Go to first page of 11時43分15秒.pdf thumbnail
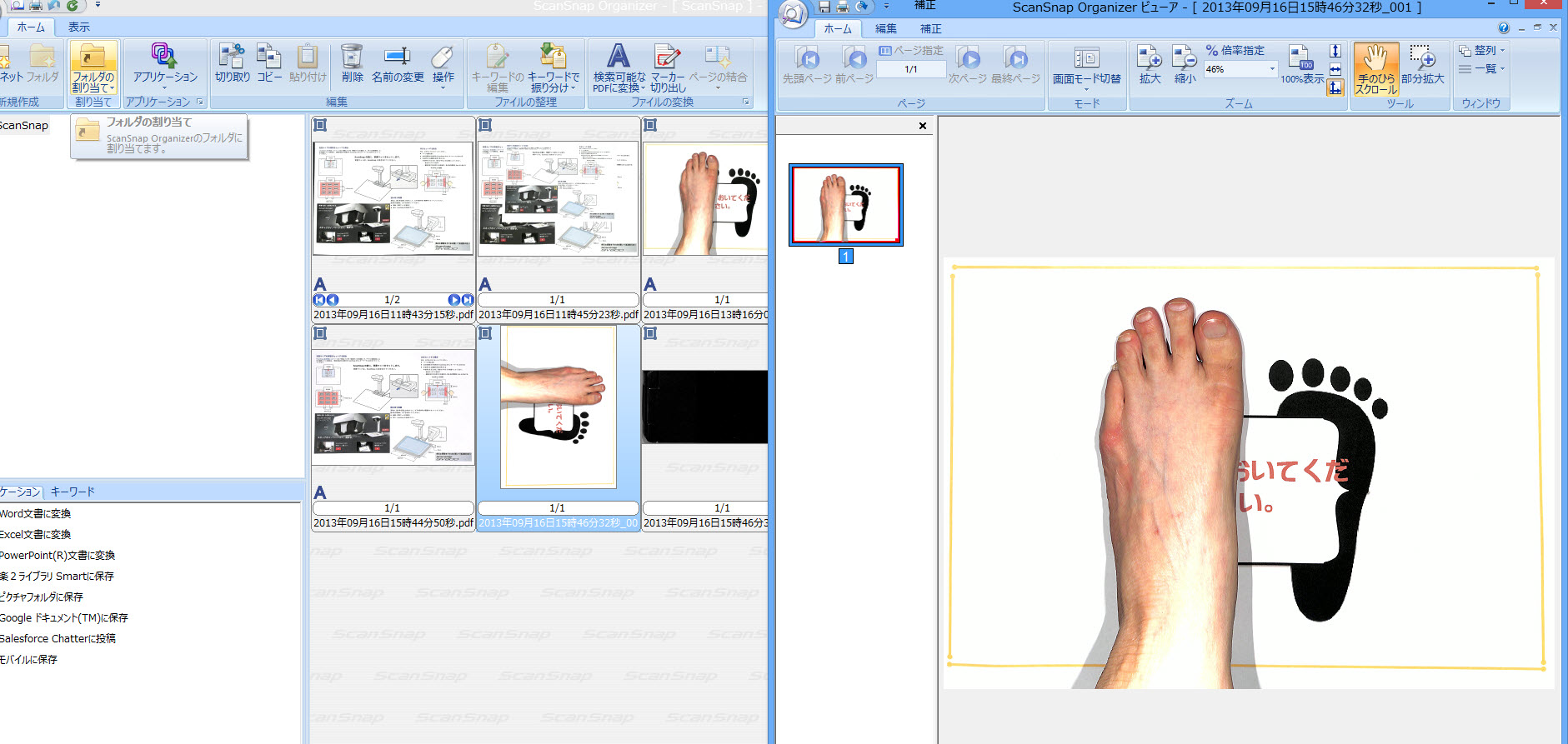 [x=319, y=300]
